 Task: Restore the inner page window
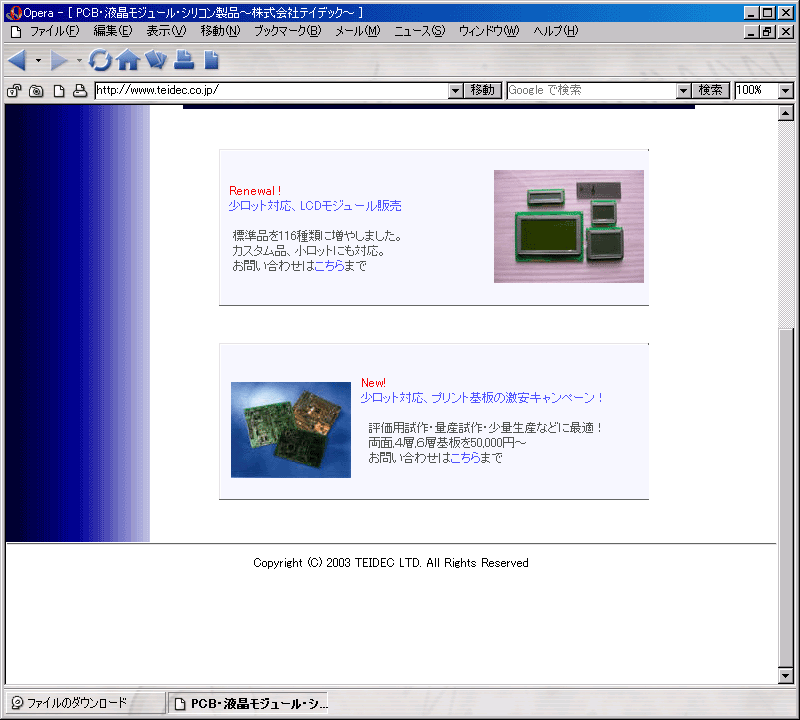click(x=767, y=32)
